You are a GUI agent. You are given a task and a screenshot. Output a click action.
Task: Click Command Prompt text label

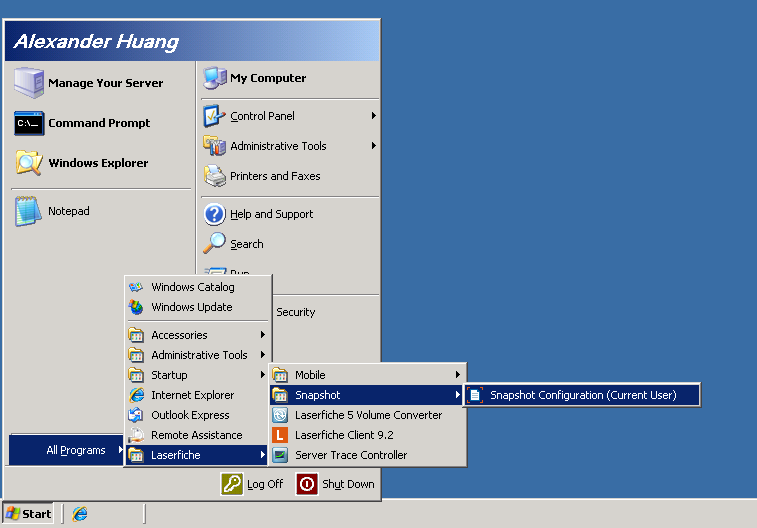[x=99, y=123]
